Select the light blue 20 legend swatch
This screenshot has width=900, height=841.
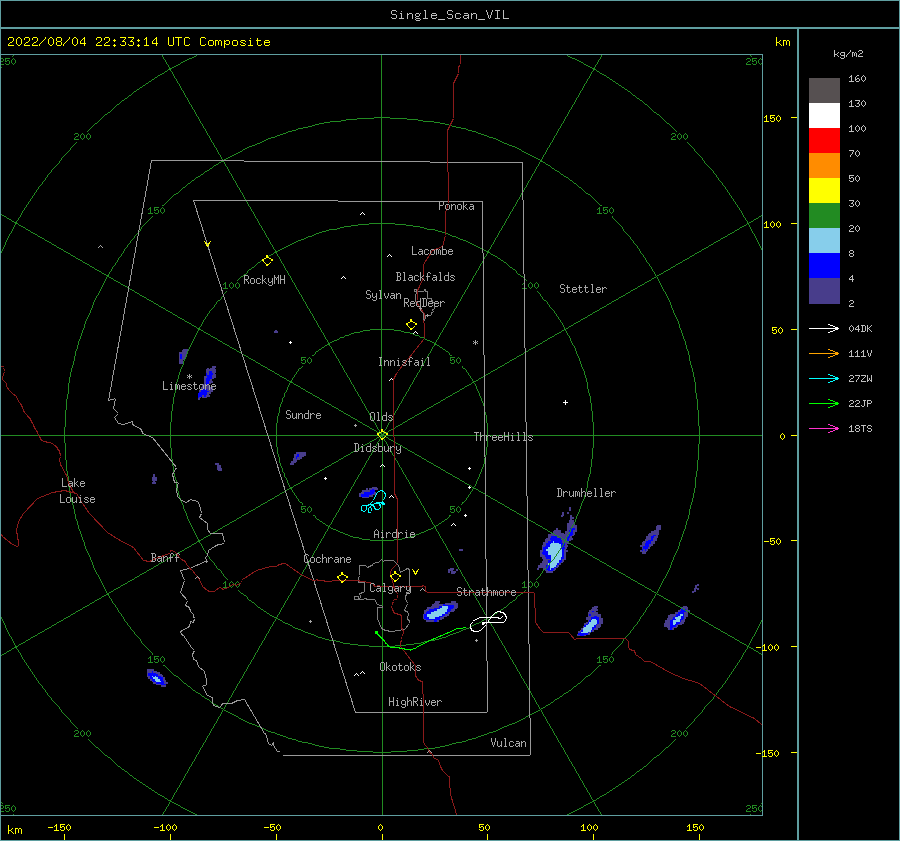tap(824, 241)
